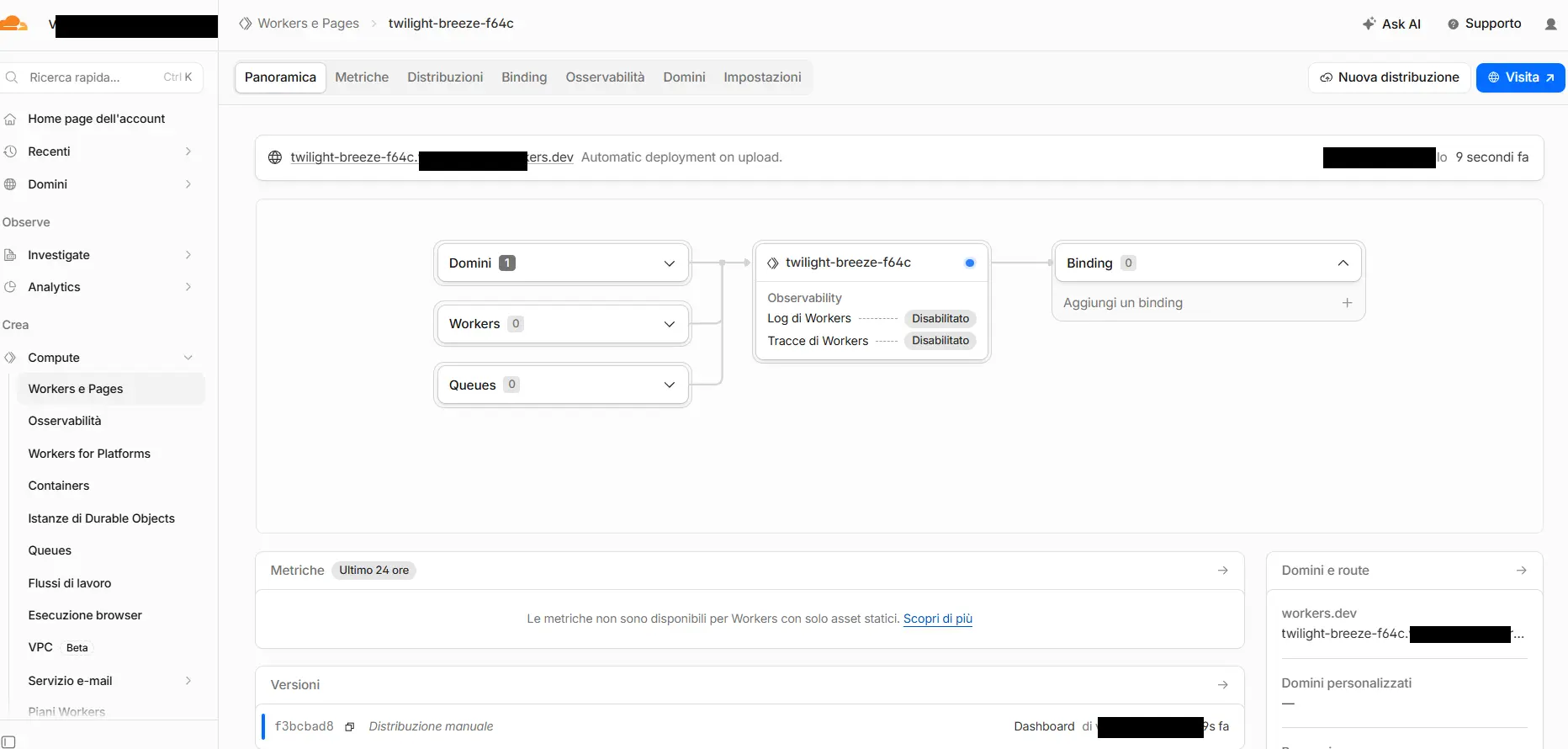Click Tracce di Workers Disabilitato badge
This screenshot has height=749, width=1568.
(940, 341)
